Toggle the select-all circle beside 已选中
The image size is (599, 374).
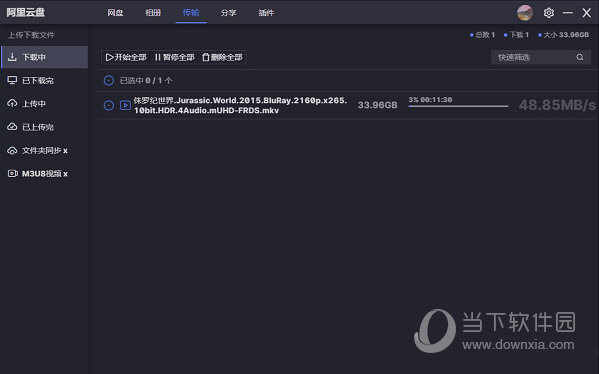click(x=109, y=81)
